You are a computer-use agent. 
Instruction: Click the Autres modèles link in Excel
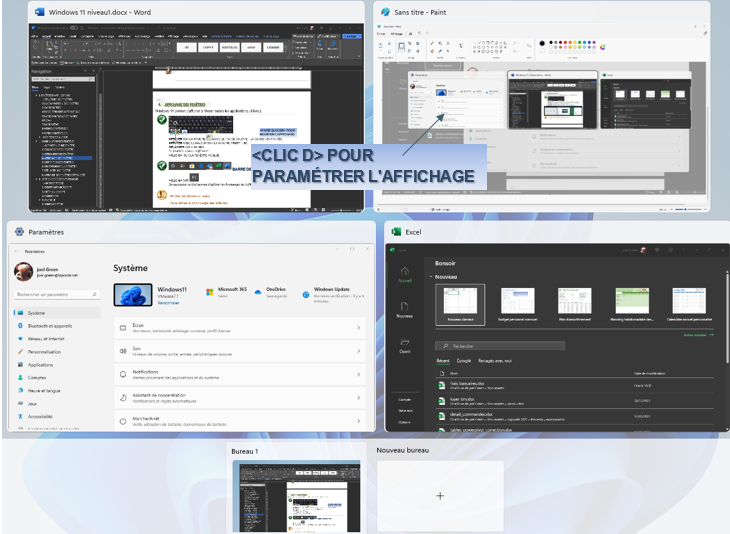(698, 335)
